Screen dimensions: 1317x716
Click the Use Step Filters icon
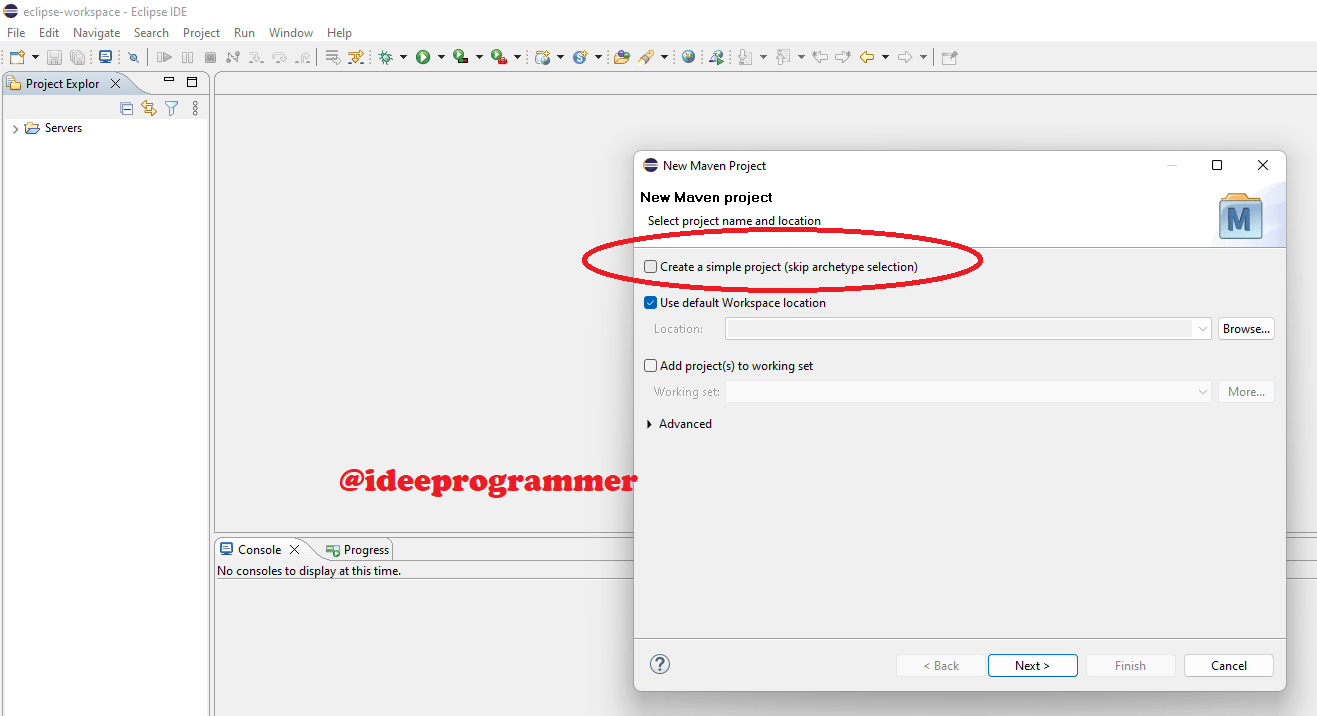pyautogui.click(x=356, y=57)
